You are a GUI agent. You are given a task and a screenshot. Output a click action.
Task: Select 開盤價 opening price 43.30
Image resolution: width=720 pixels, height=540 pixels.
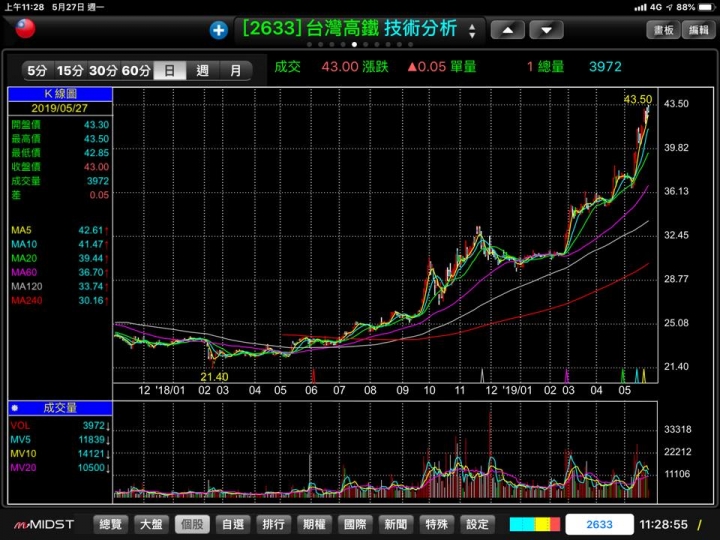click(x=96, y=124)
